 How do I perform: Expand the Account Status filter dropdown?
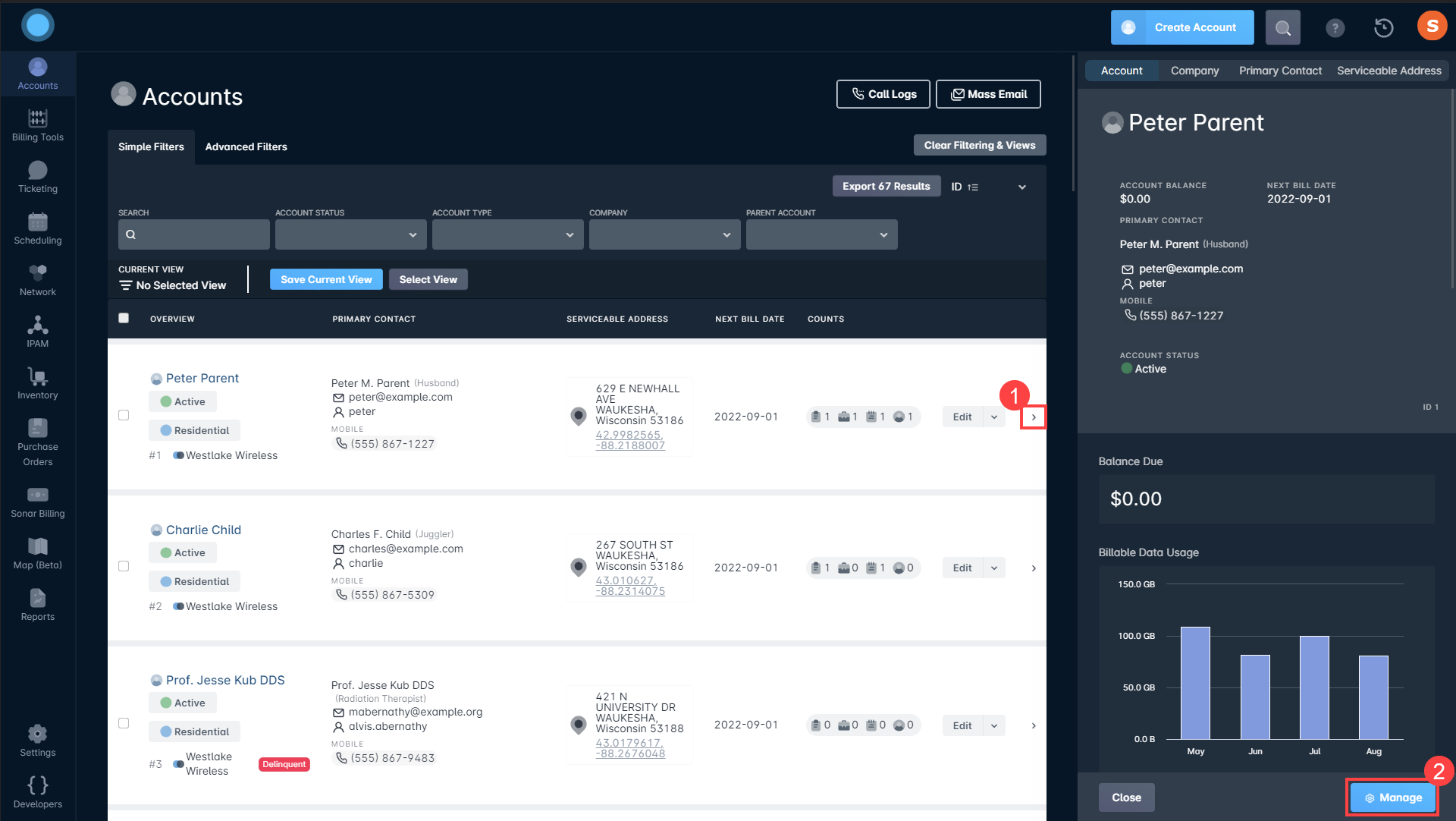[350, 234]
